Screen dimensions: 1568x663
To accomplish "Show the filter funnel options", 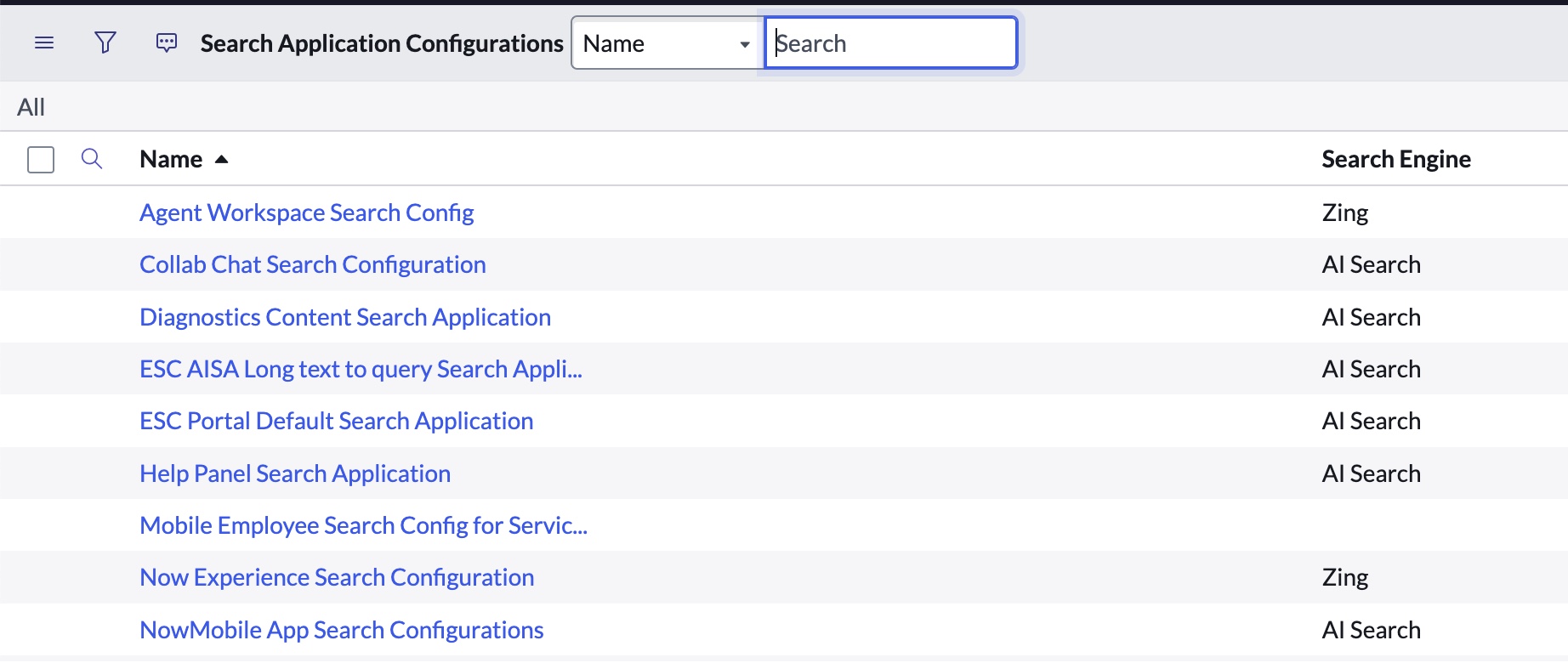I will [105, 42].
